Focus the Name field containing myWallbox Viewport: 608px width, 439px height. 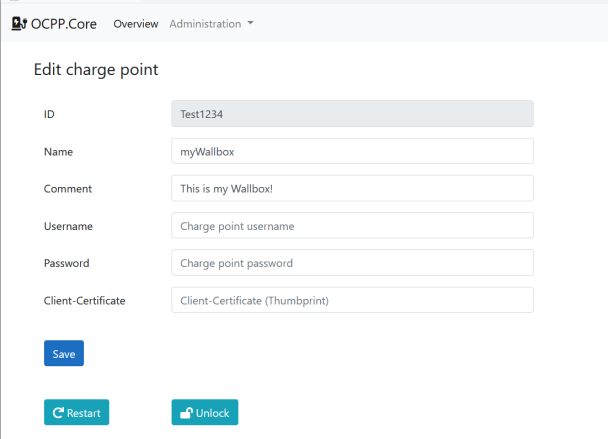coord(352,151)
